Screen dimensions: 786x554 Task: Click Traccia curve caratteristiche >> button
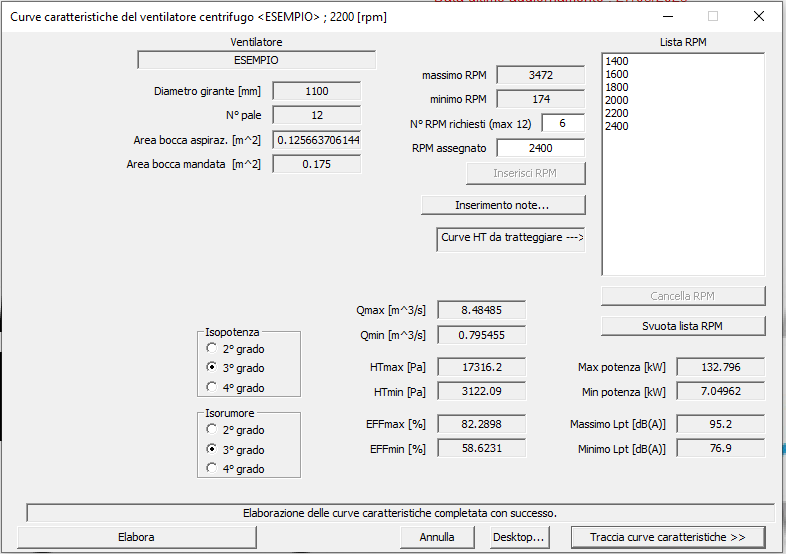[668, 537]
